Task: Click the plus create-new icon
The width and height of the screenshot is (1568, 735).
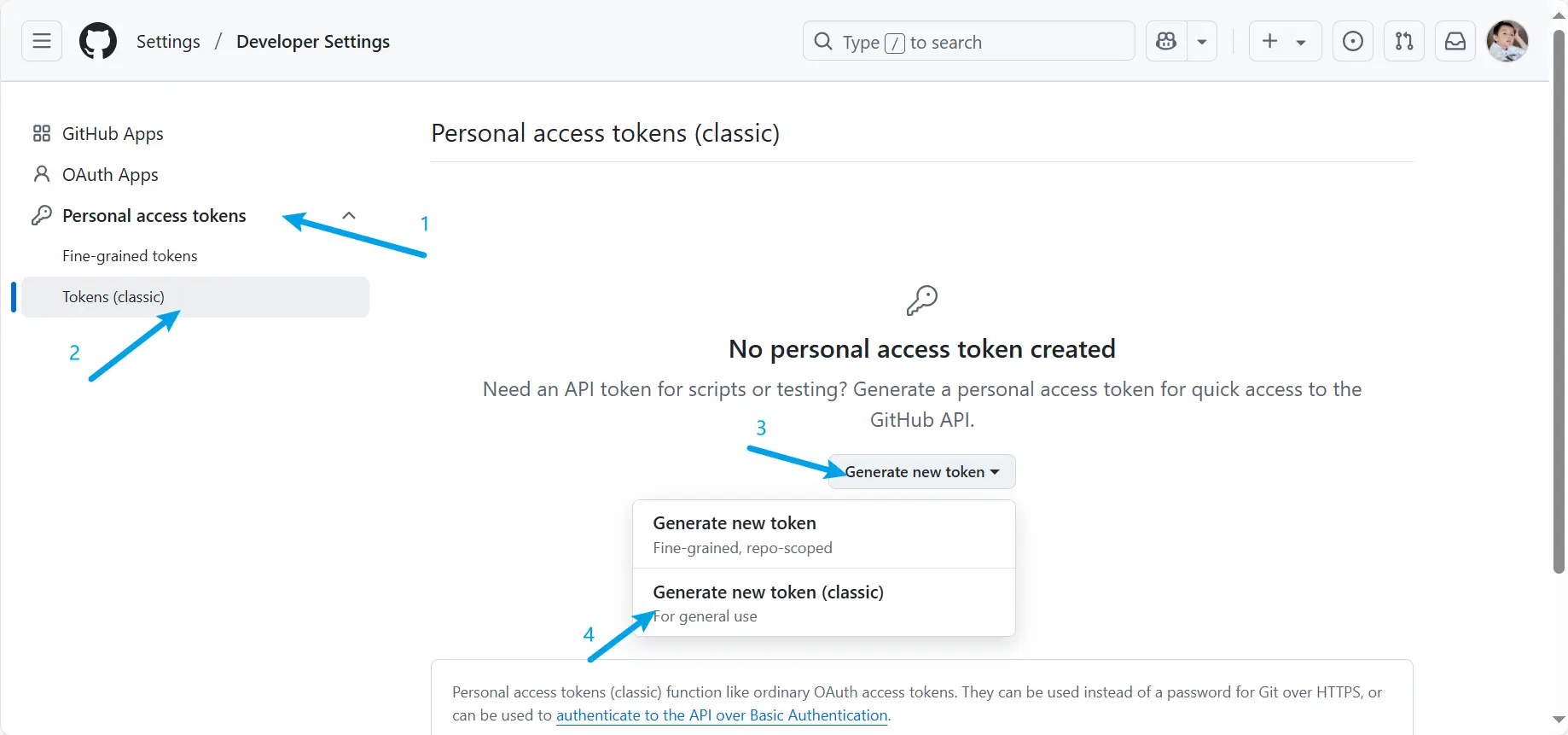Action: pyautogui.click(x=1270, y=41)
